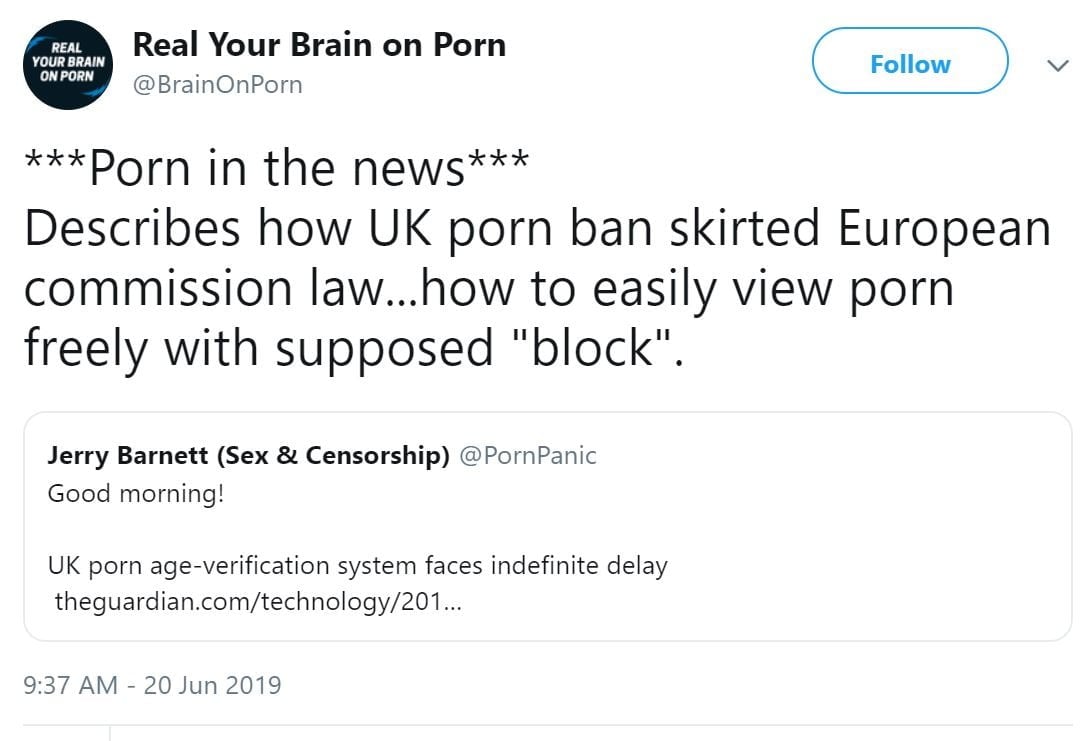Click the 9:37 AM - 20 Jun 2019 timestamp
Image resolution: width=1086 pixels, height=741 pixels.
[152, 685]
